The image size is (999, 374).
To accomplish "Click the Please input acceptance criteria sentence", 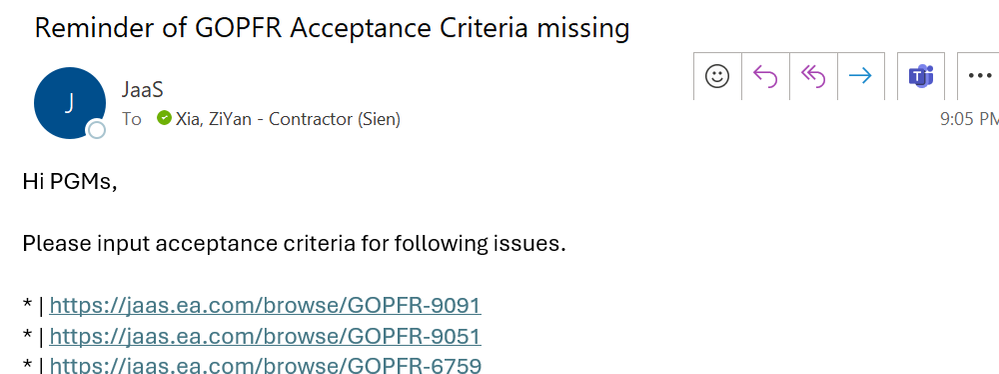I will pyautogui.click(x=294, y=244).
